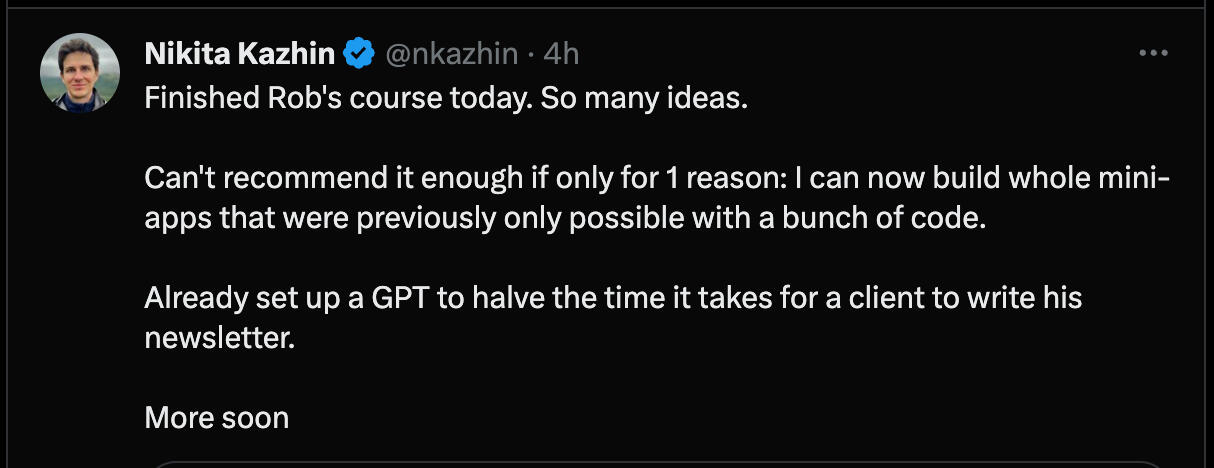Open the @nkazhin handle link
Screen dimensions: 1214x468
point(451,54)
